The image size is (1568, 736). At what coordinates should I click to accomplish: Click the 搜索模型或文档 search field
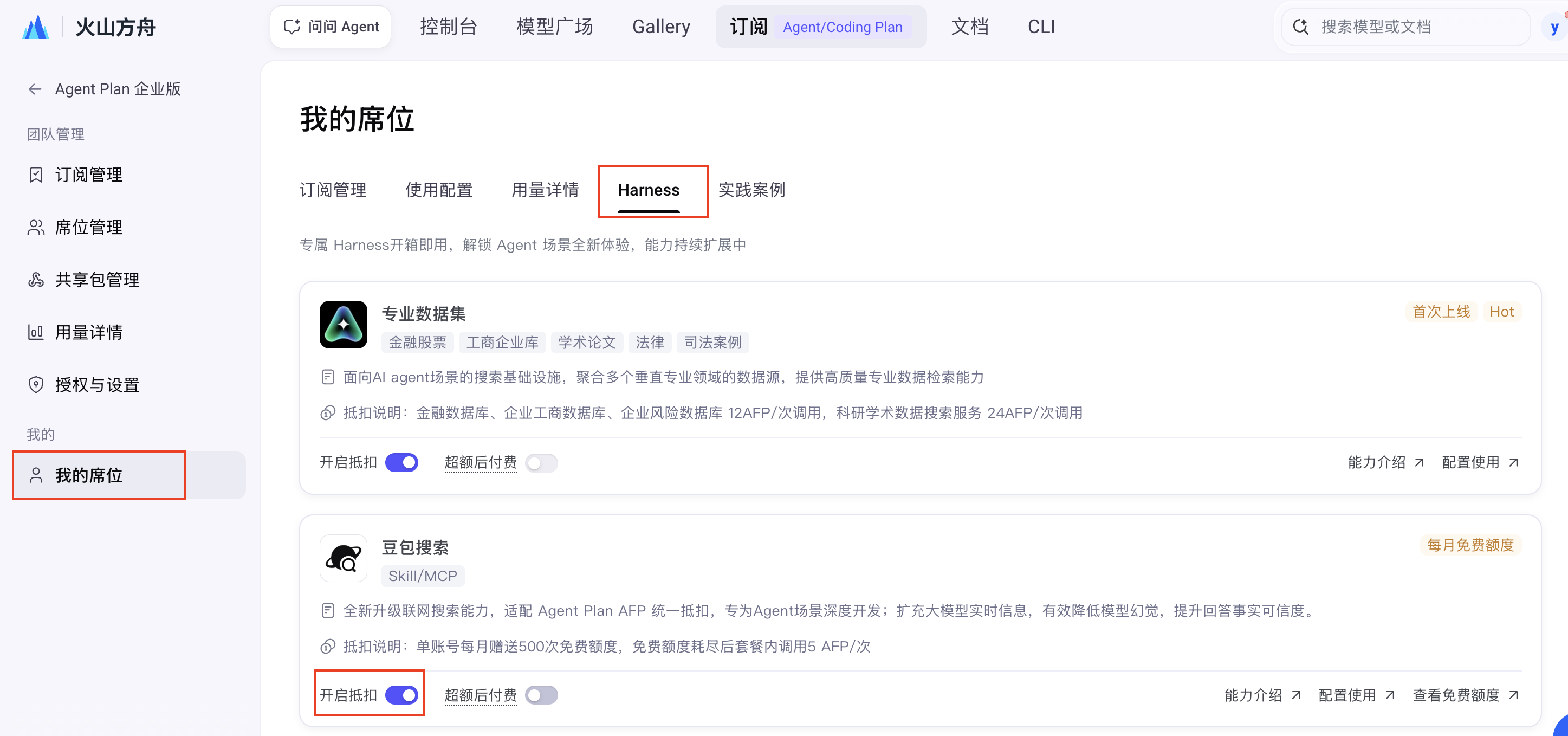(1406, 27)
